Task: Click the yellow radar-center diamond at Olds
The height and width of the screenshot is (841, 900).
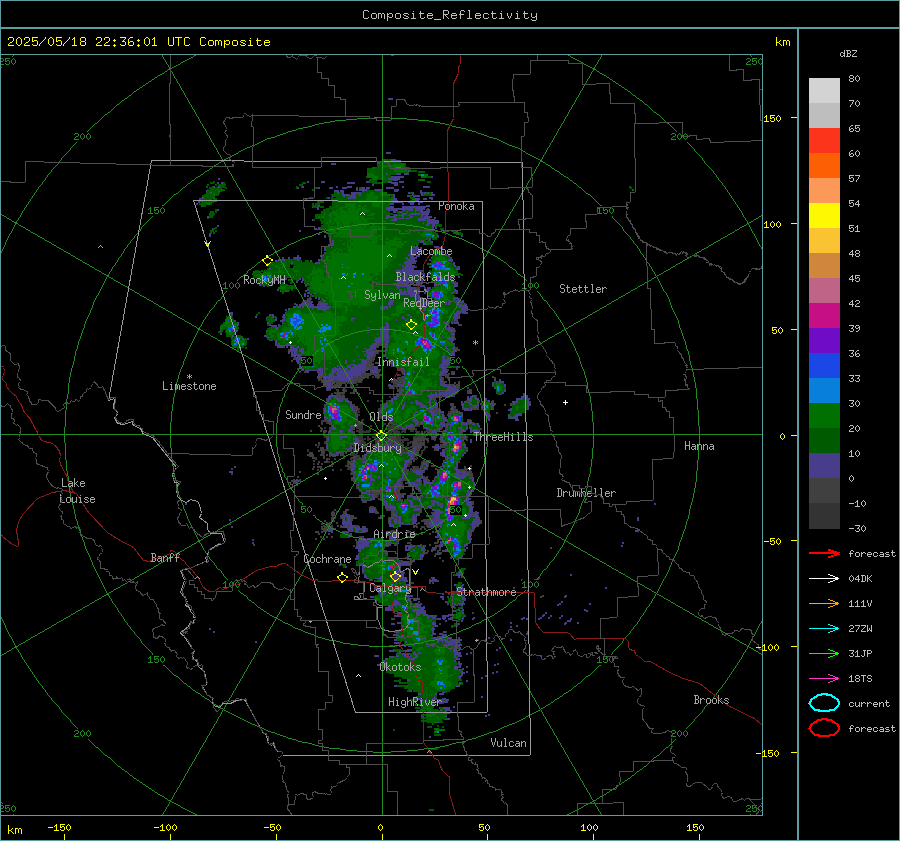Action: pos(381,436)
